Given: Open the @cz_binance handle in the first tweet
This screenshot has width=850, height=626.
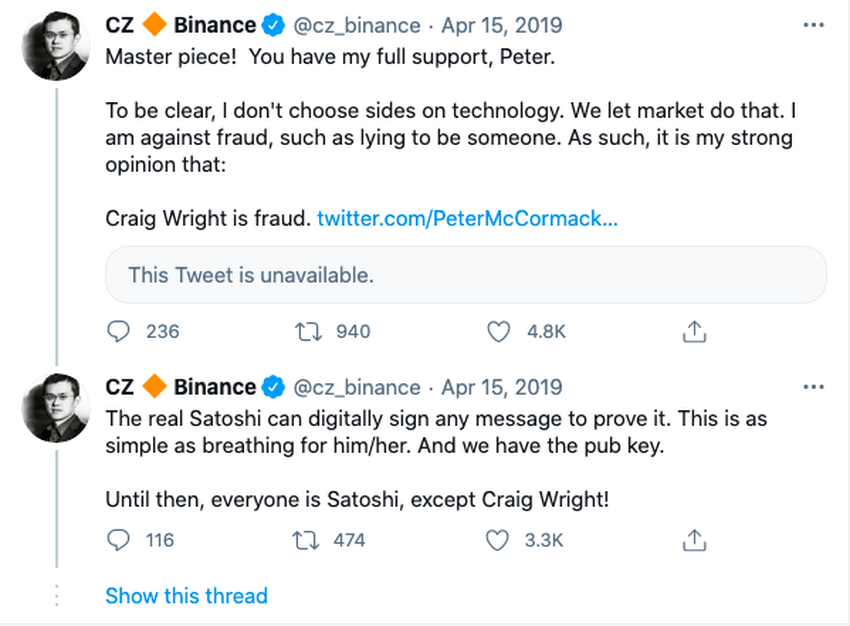Looking at the screenshot, I should tap(357, 26).
